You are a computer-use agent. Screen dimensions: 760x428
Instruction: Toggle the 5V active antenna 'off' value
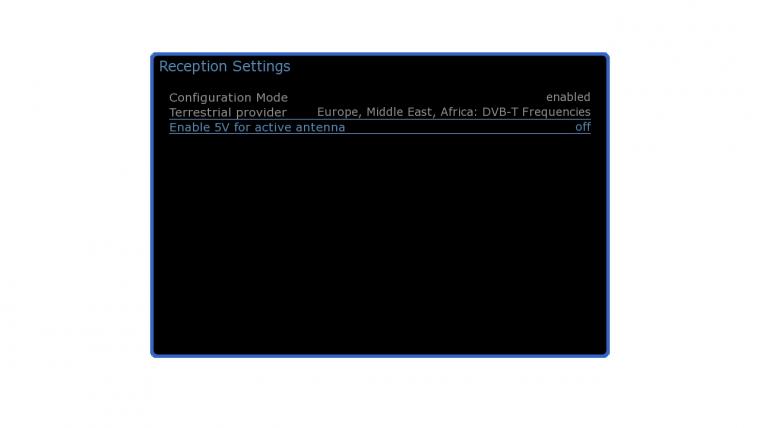[x=583, y=127]
